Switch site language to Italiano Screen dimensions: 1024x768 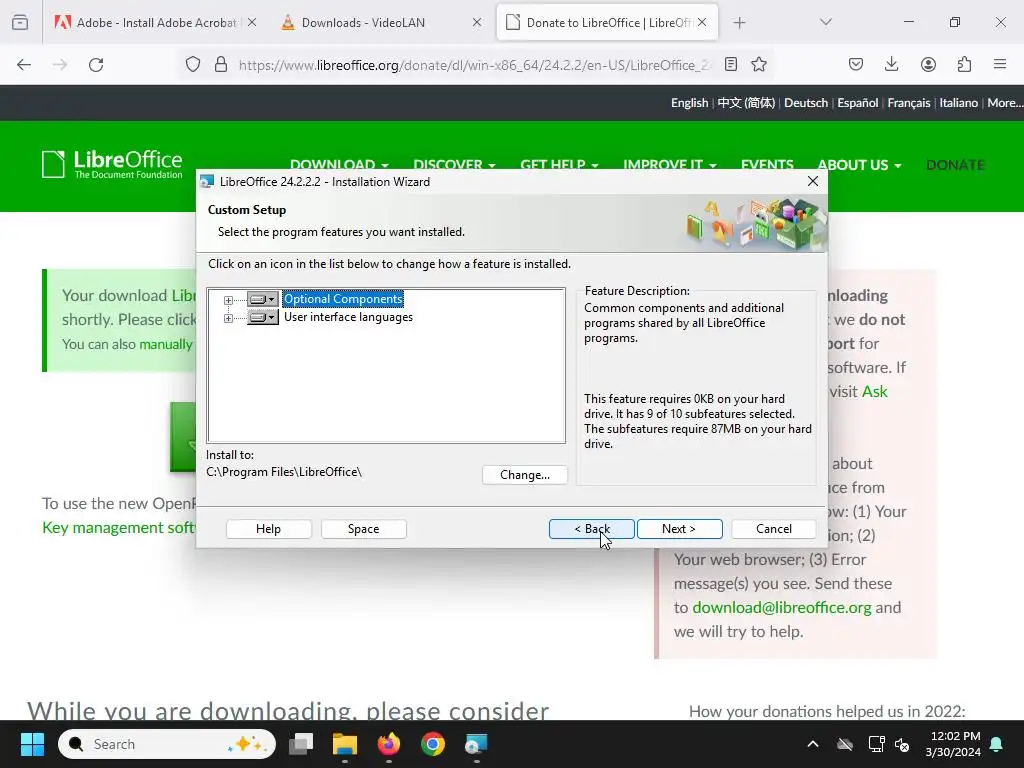(x=958, y=103)
